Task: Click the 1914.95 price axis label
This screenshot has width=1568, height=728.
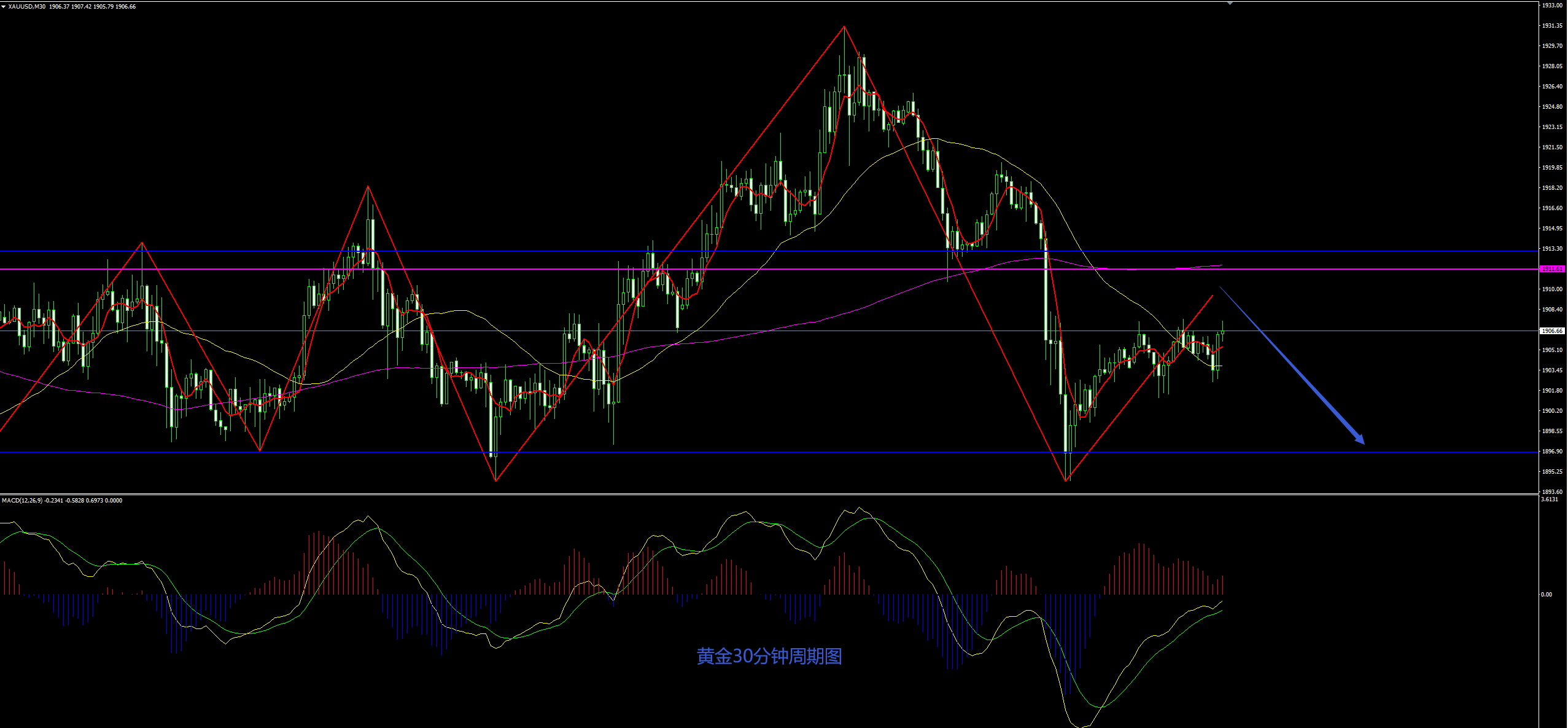Action: 1552,229
